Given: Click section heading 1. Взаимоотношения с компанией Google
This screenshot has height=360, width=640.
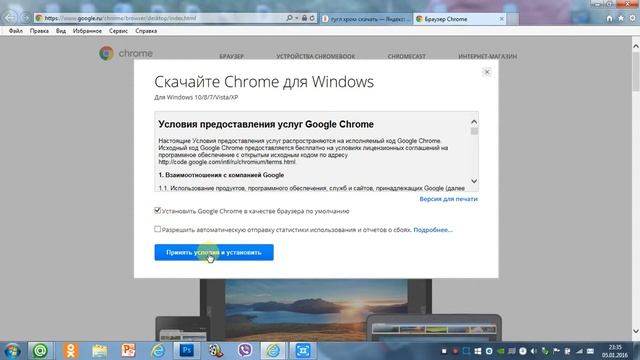Looking at the screenshot, I should pos(221,175).
